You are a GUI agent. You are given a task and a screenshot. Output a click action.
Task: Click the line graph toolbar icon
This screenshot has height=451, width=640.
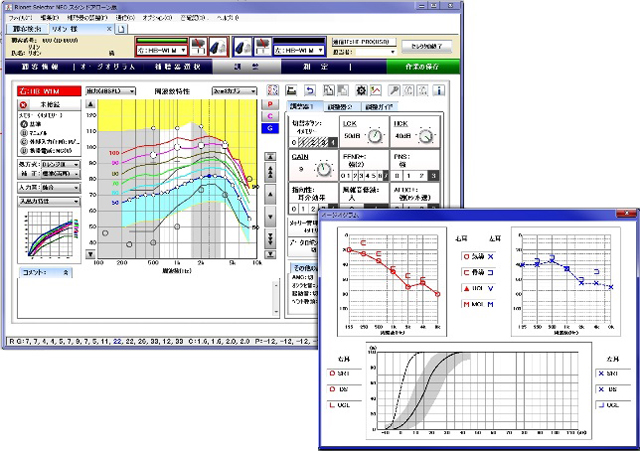[376, 90]
